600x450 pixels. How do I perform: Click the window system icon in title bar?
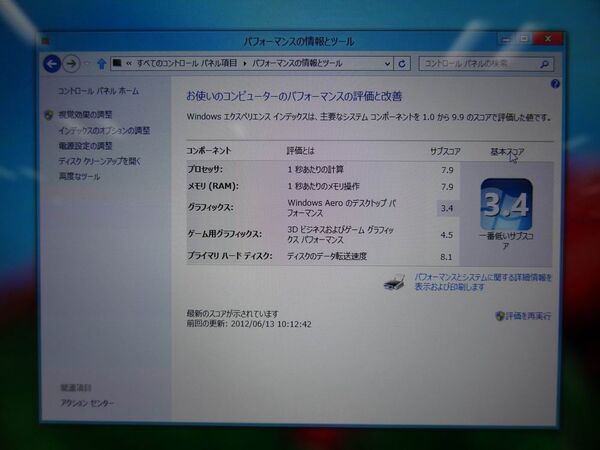(46, 40)
